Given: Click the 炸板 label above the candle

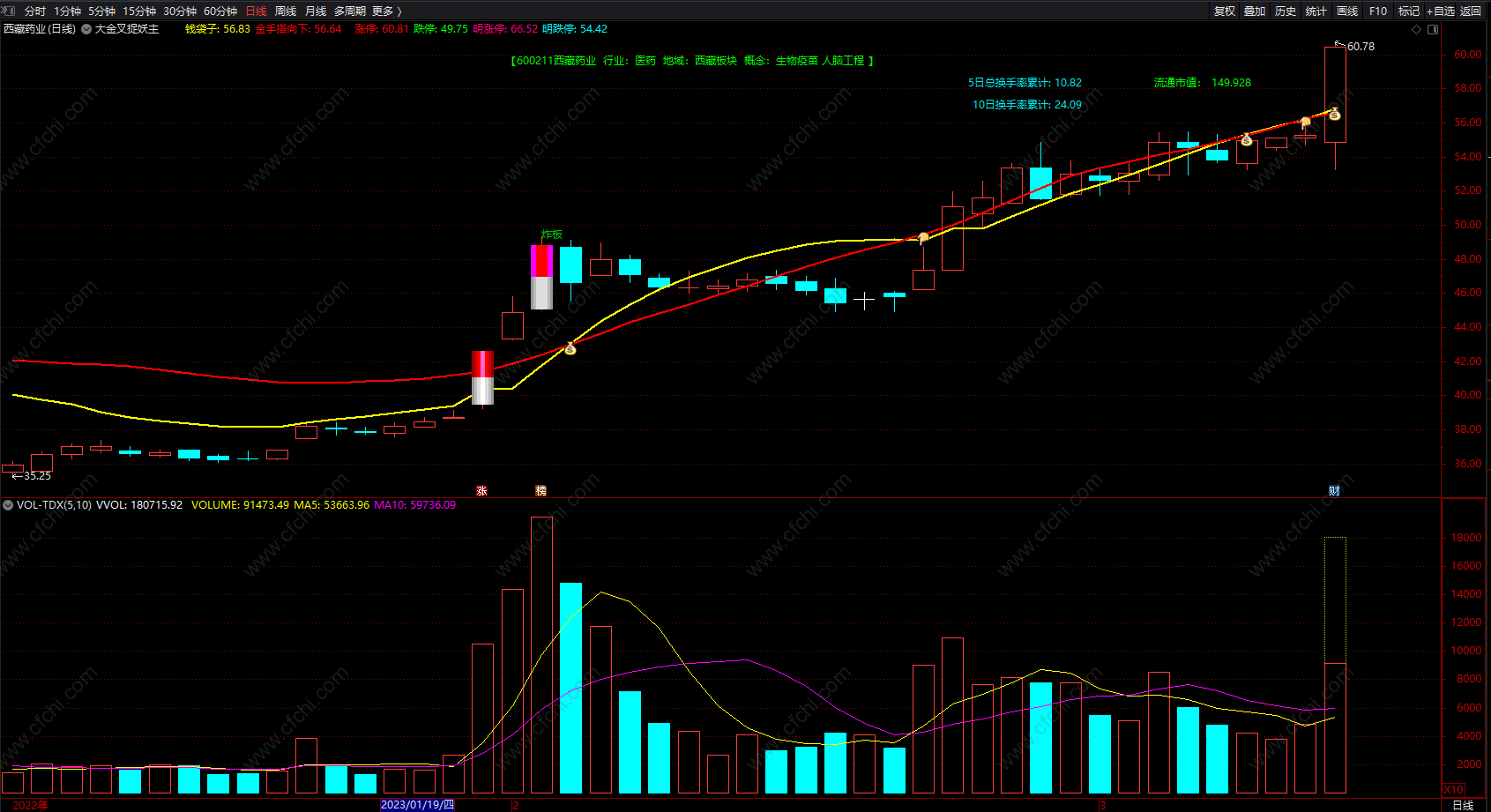Looking at the screenshot, I should point(552,235).
